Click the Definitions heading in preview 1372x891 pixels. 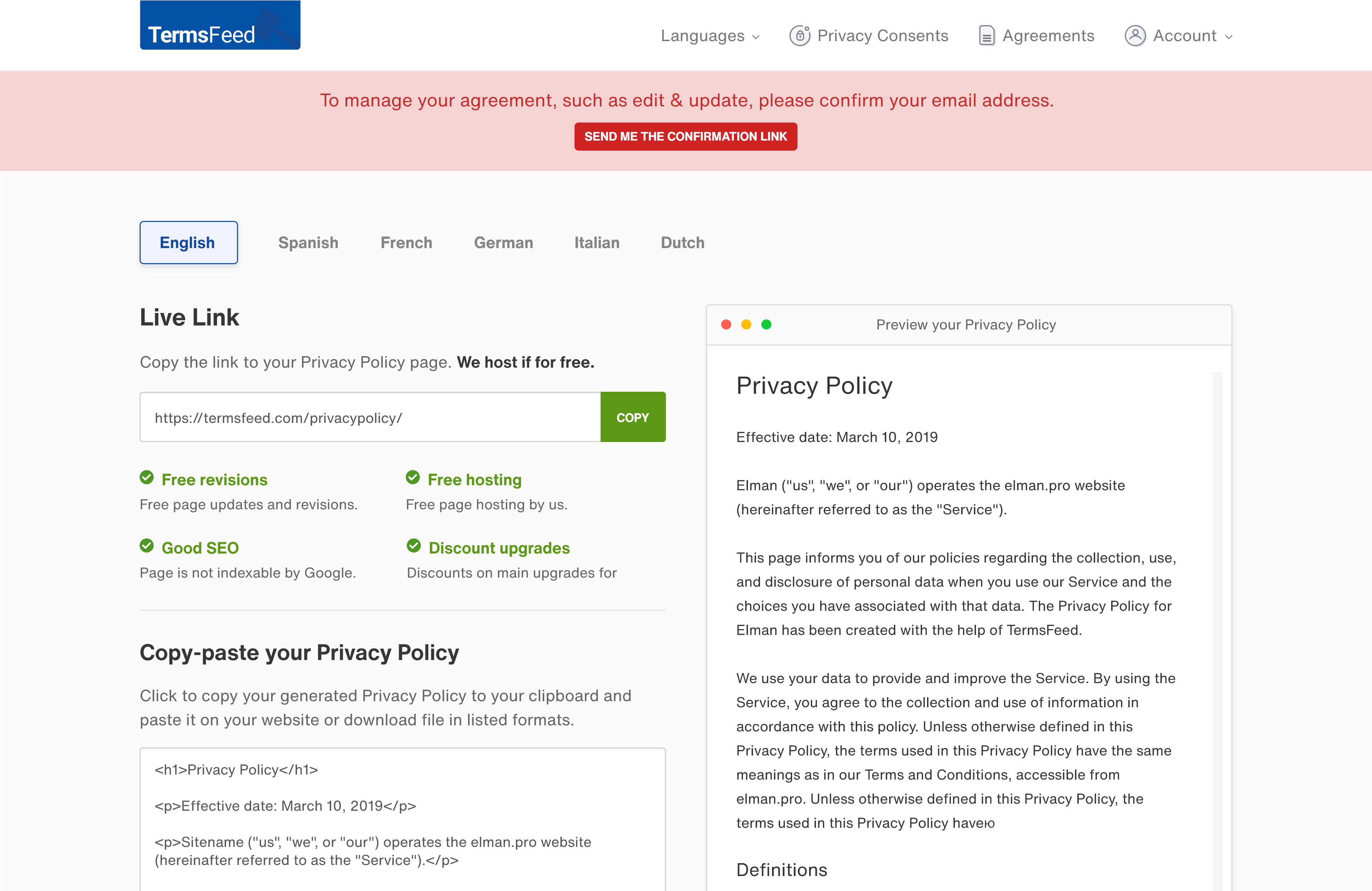(782, 870)
